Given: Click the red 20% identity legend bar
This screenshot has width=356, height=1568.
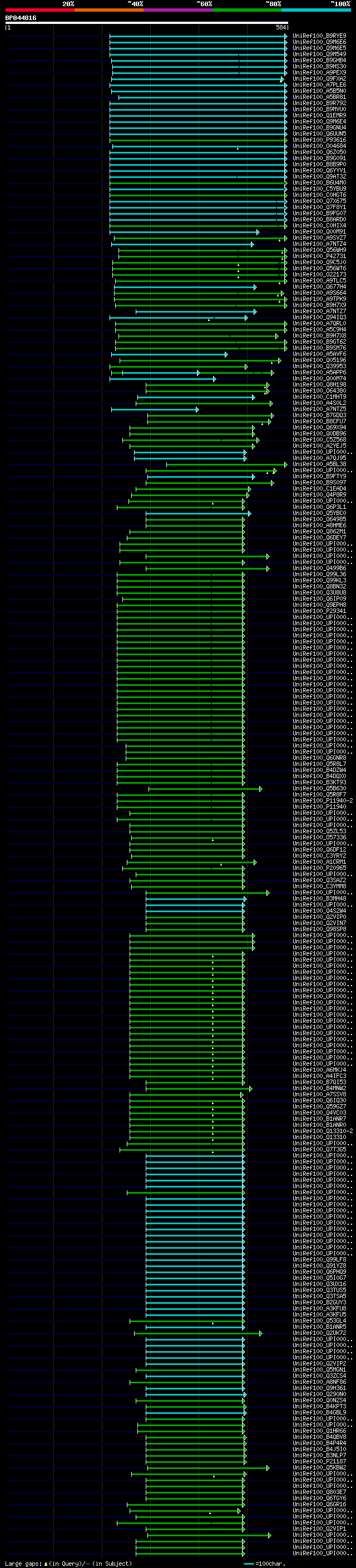Looking at the screenshot, I should 39,10.
